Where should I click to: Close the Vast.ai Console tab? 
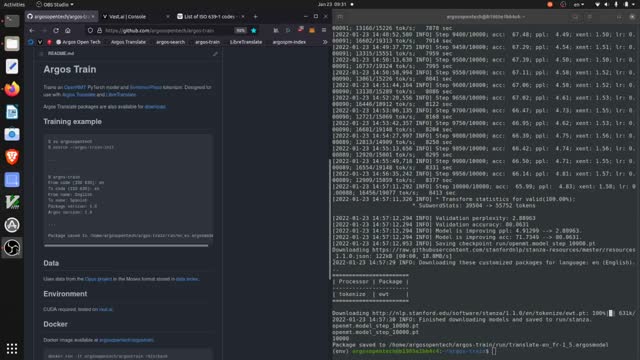point(168,17)
